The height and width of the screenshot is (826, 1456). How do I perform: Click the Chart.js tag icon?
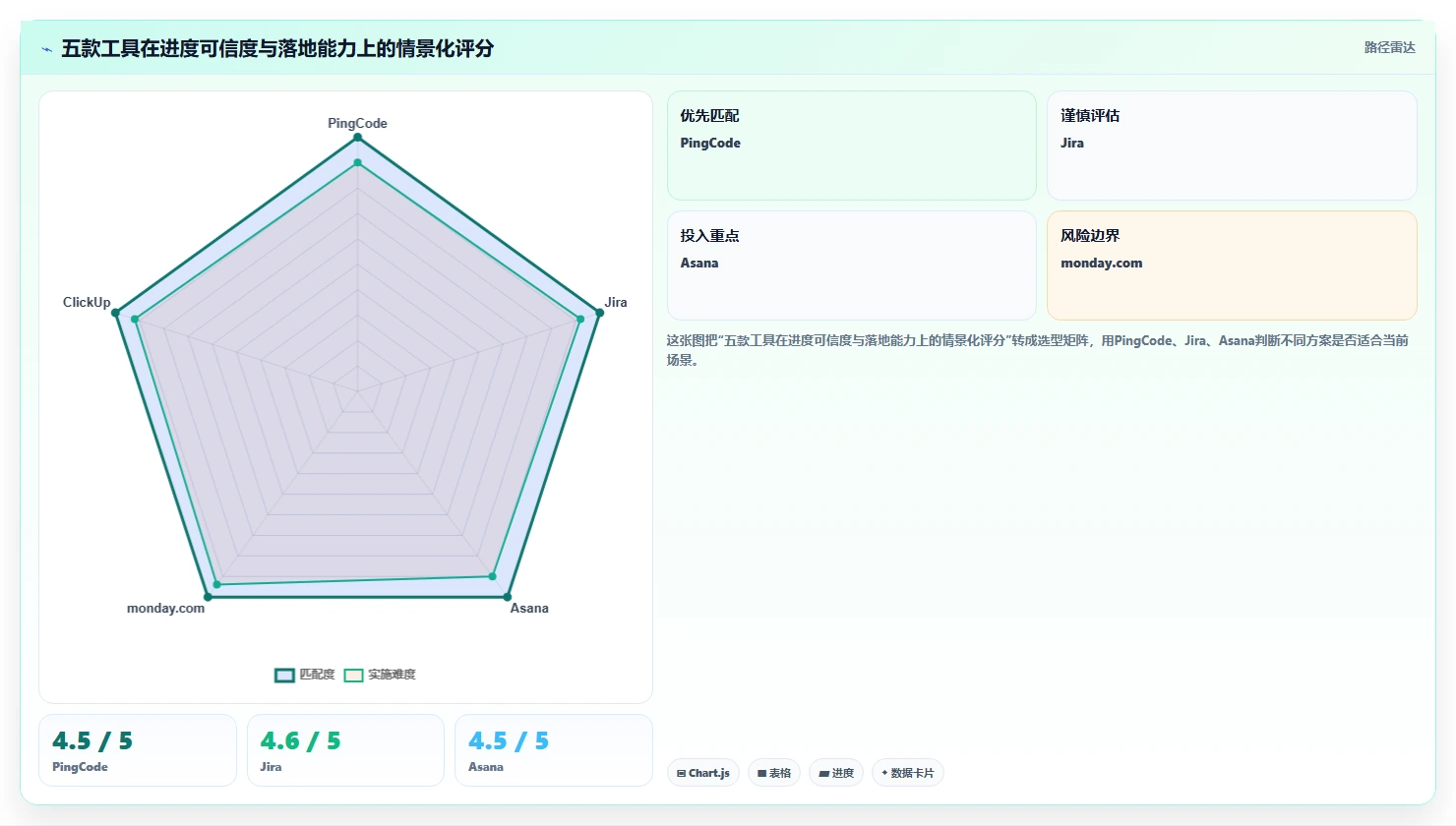[x=681, y=774]
